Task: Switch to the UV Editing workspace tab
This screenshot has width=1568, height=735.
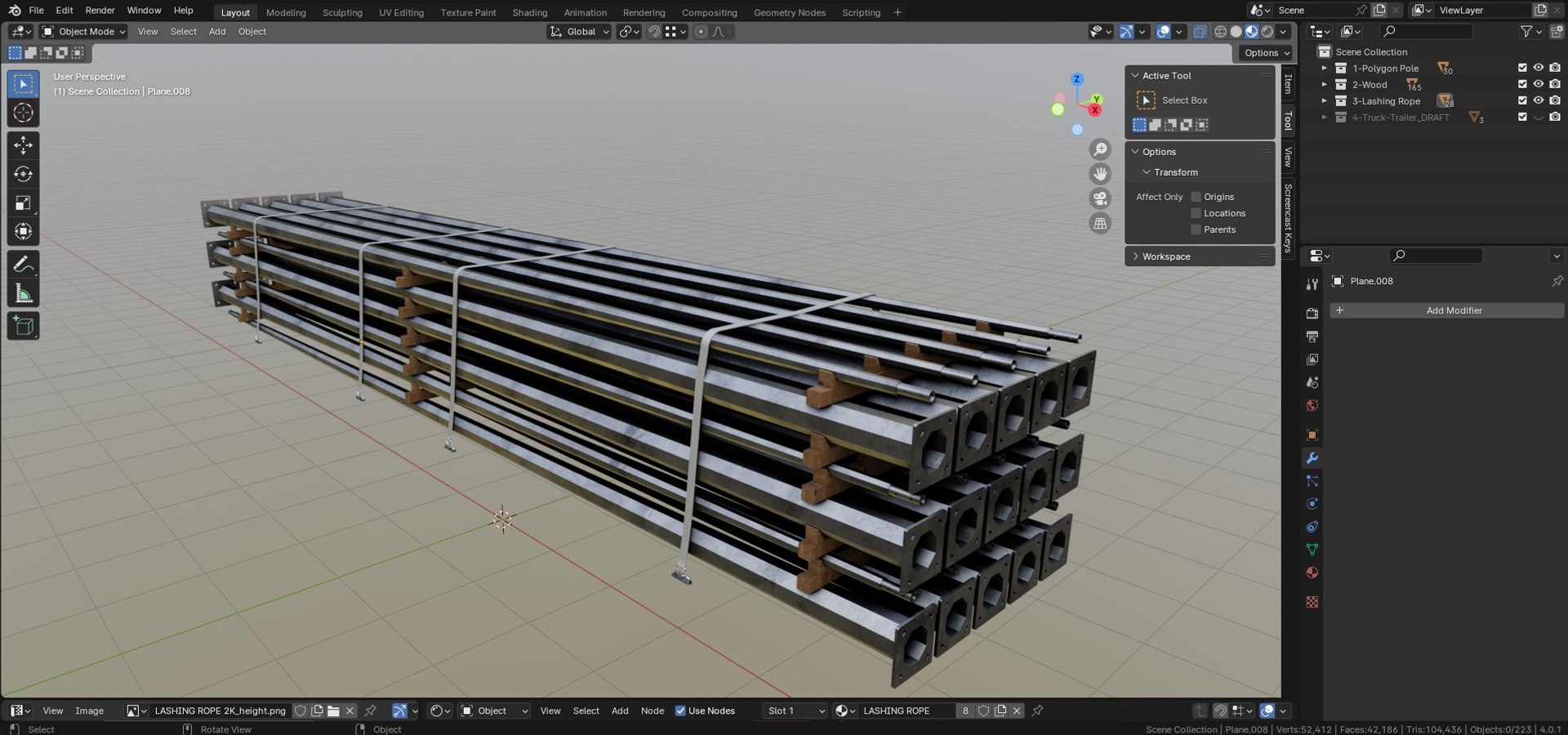Action: pos(401,12)
